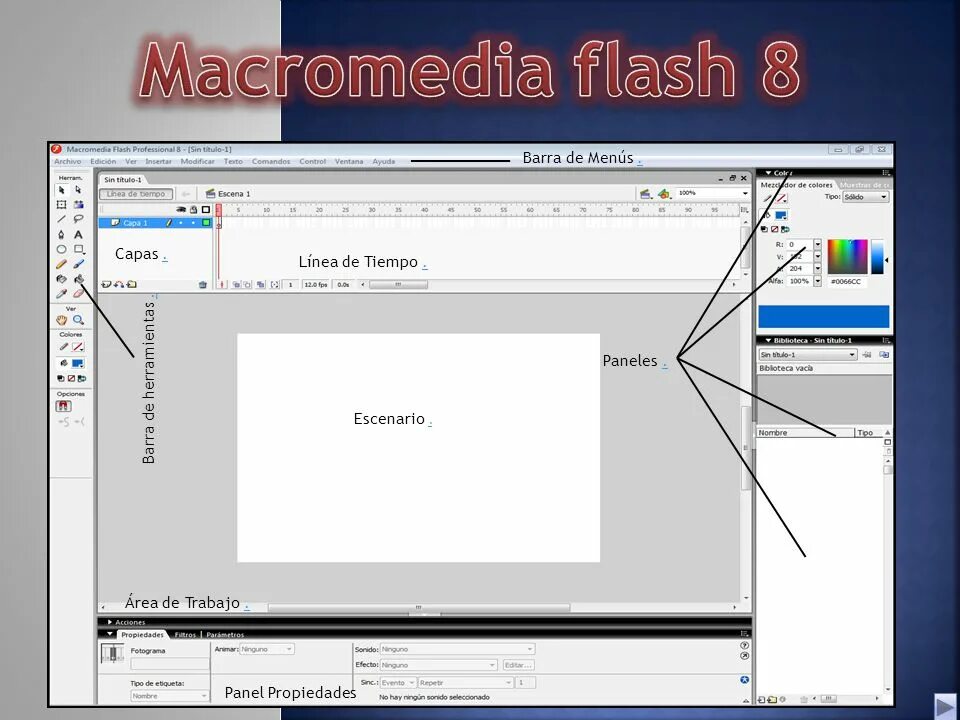Open the Tipo Sólido dropdown
The width and height of the screenshot is (960, 720).
(x=865, y=197)
